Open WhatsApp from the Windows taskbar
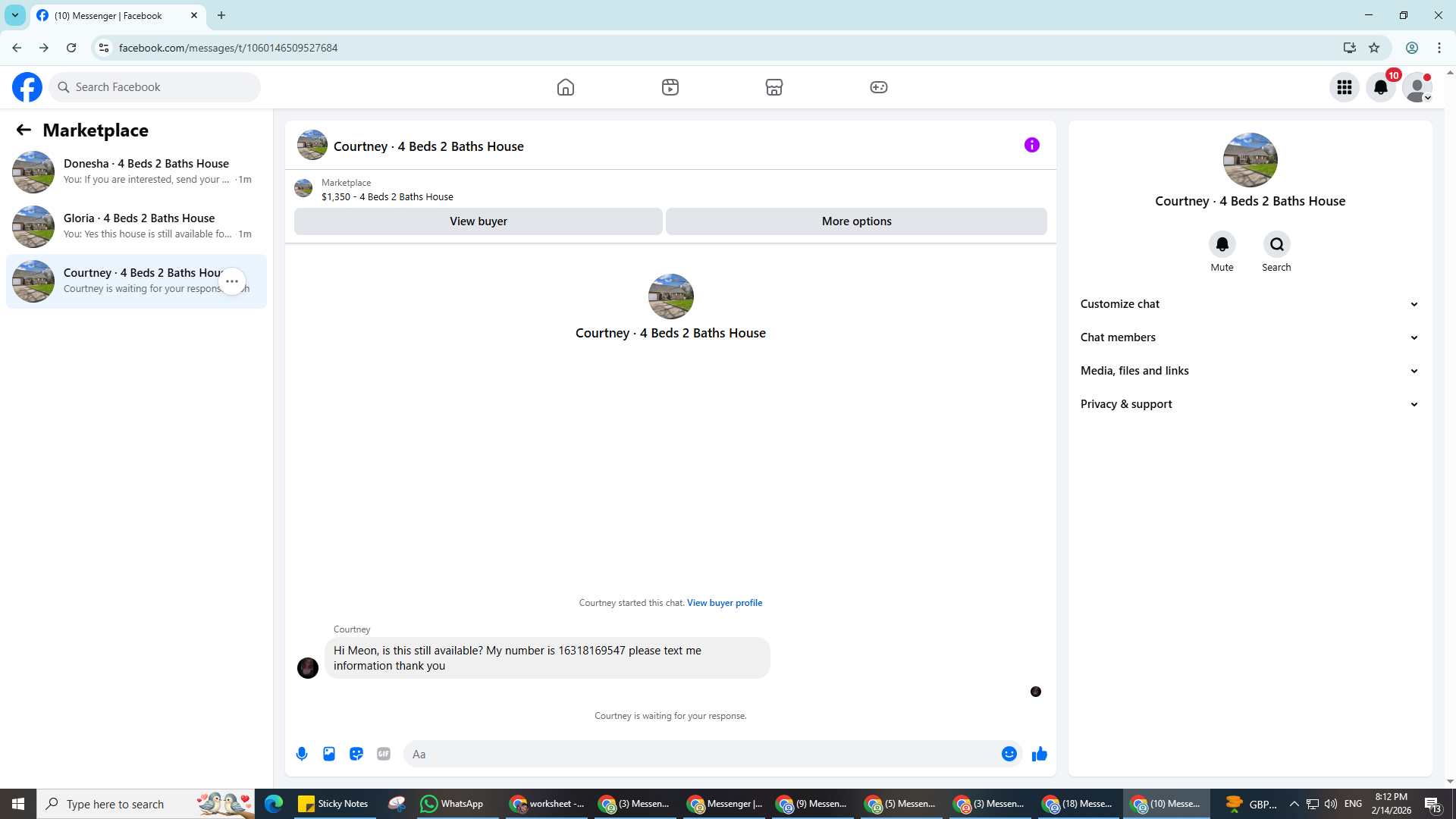Image resolution: width=1456 pixels, height=819 pixels. pos(453,804)
